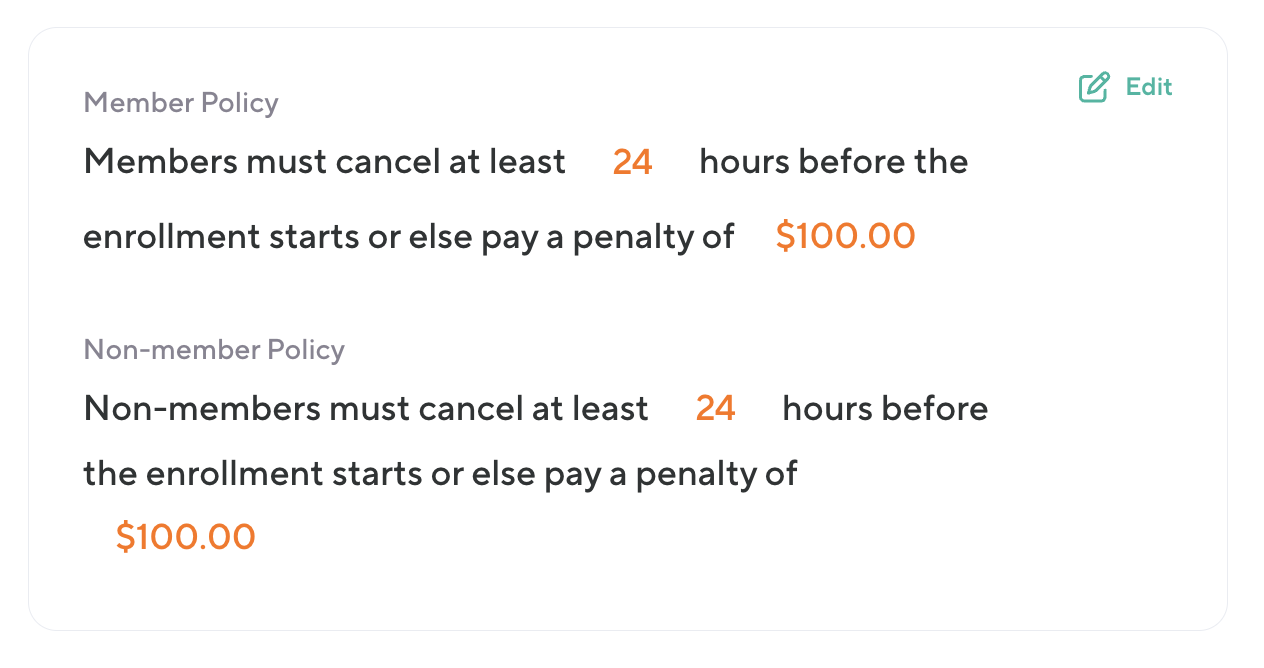
Task: Click the Edit pencil icon
Action: coord(1094,88)
